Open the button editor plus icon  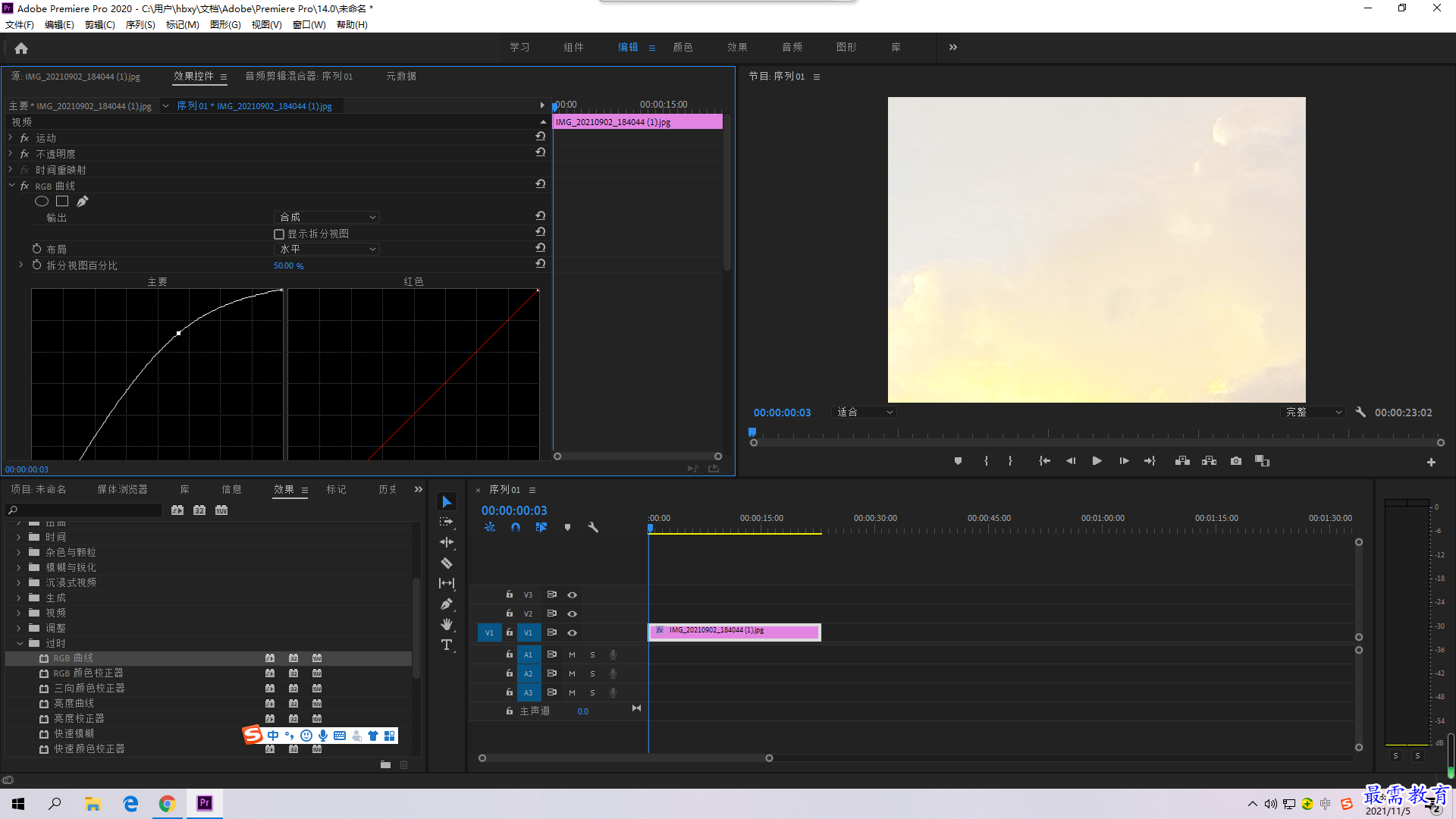[x=1431, y=462]
